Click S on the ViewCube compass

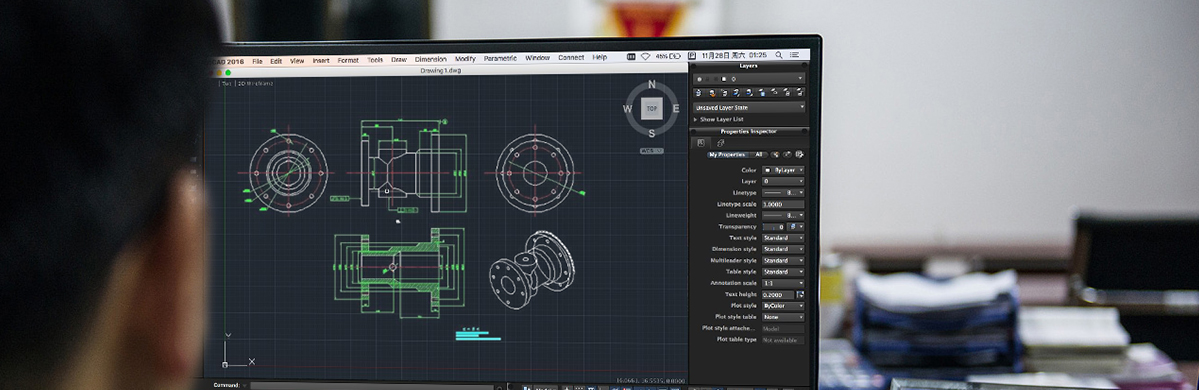(x=651, y=133)
